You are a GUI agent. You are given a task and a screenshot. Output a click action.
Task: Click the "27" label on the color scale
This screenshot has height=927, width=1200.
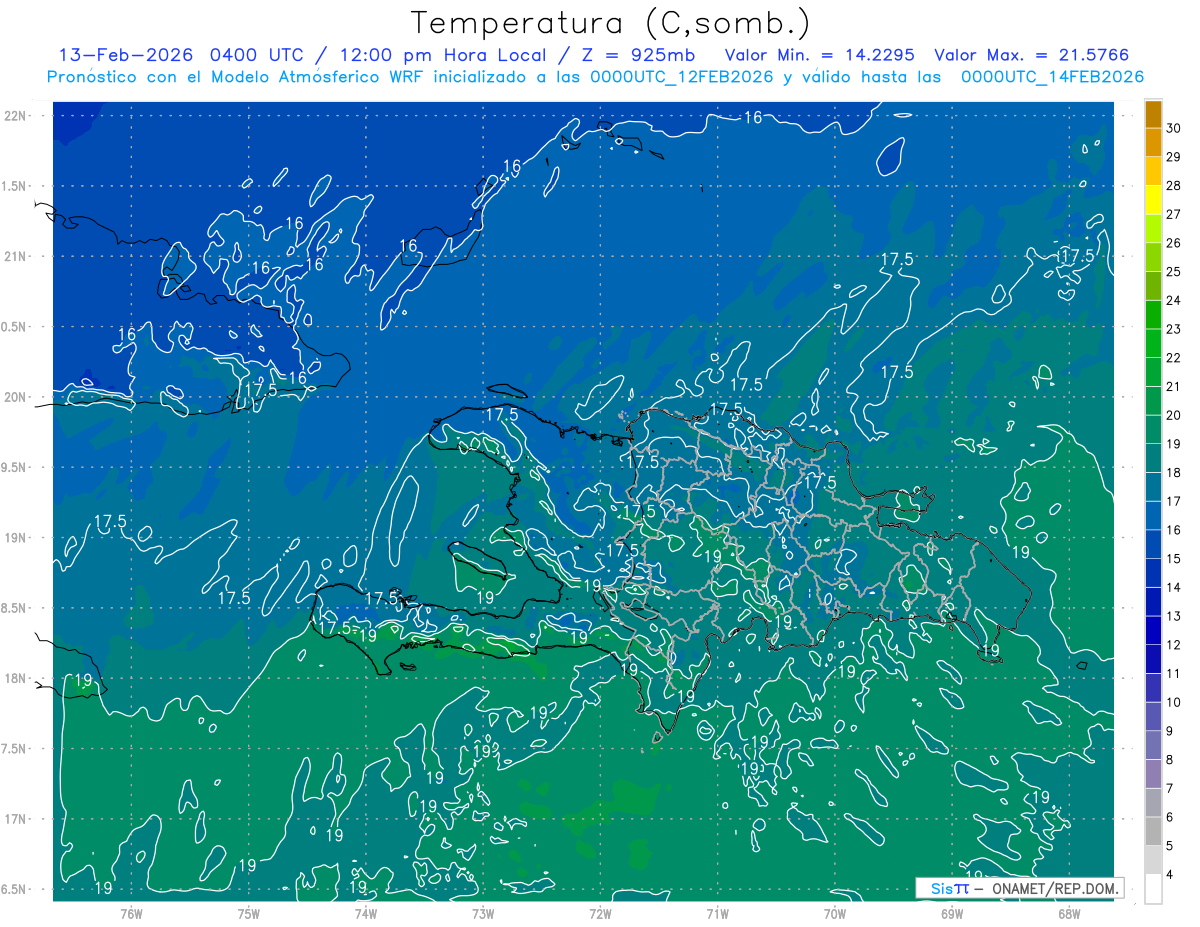pyautogui.click(x=1174, y=214)
